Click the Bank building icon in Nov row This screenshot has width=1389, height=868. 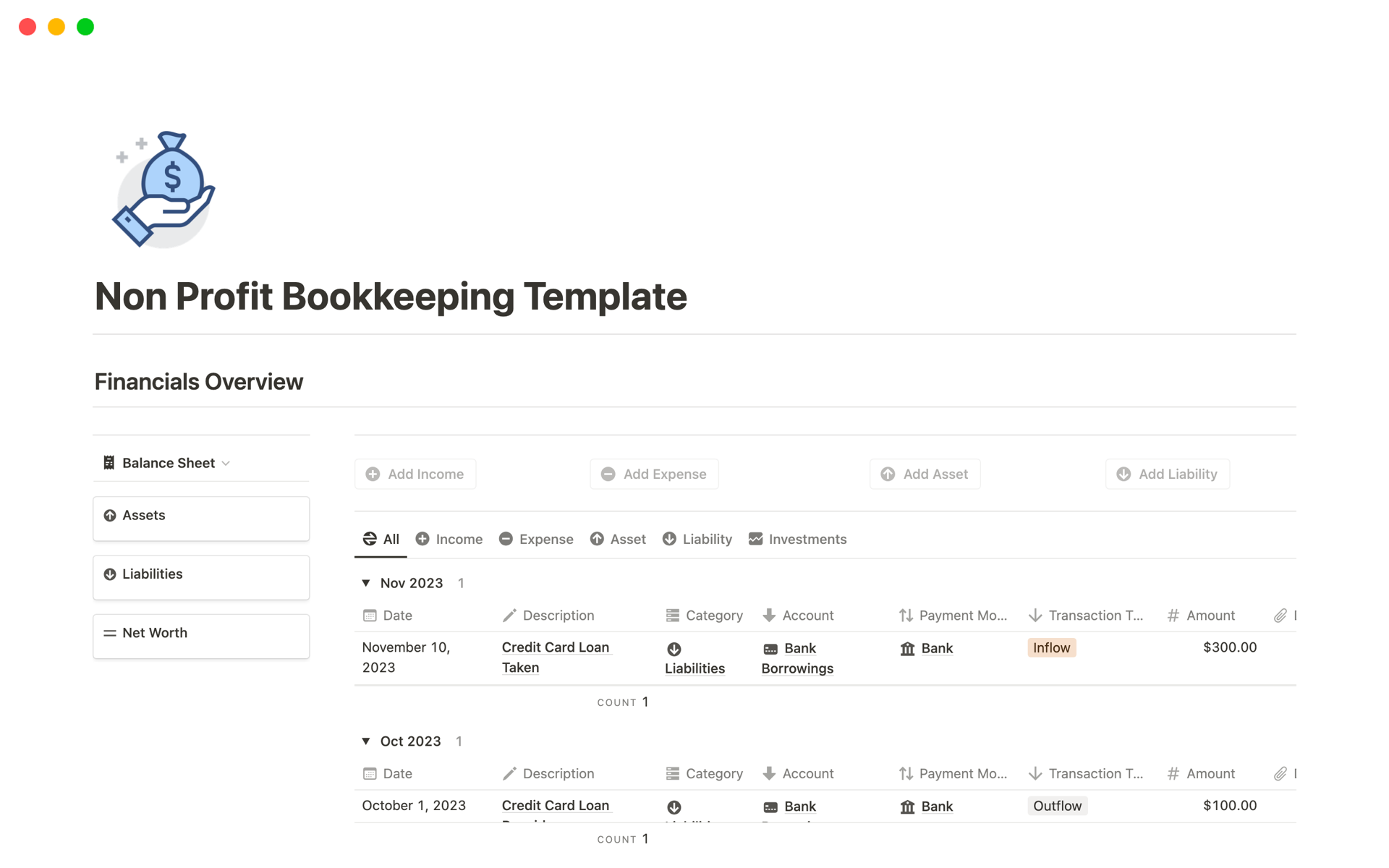(907, 649)
